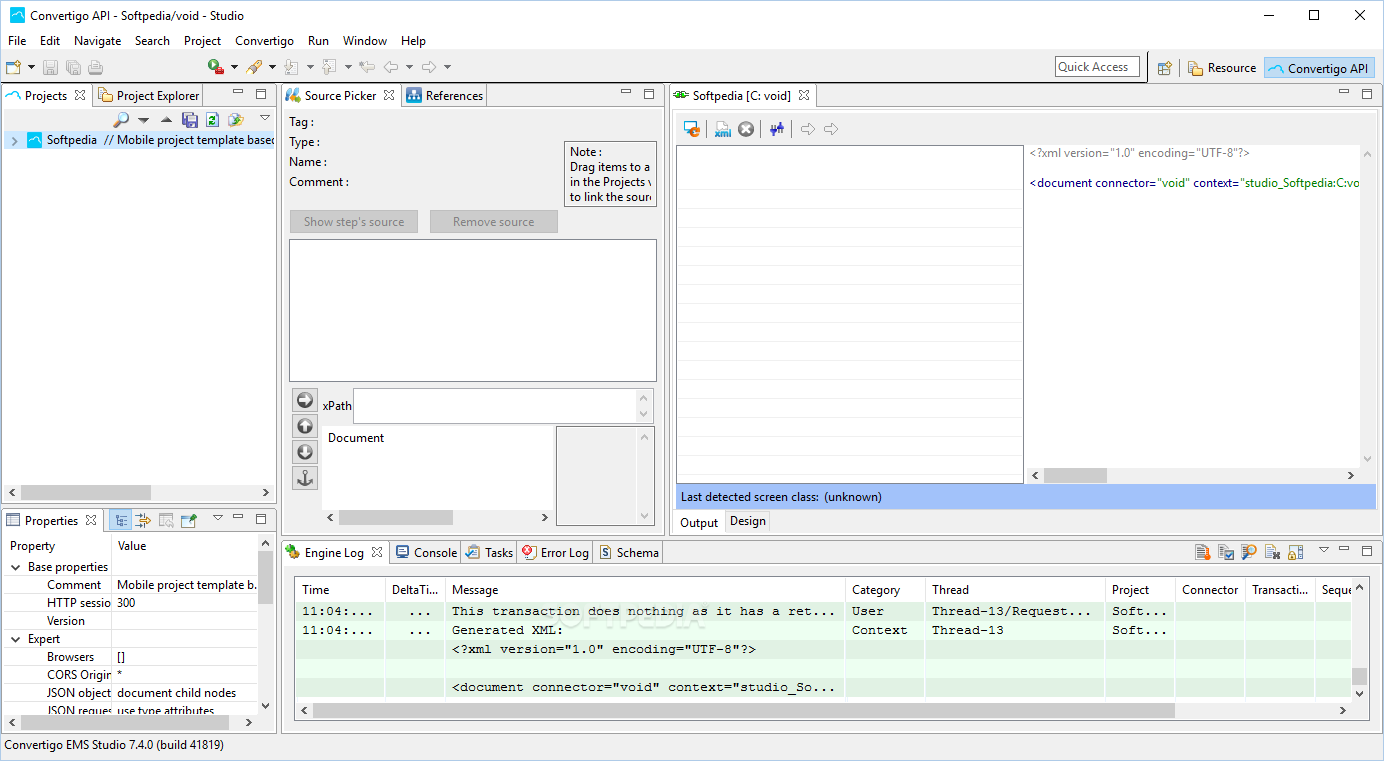The height and width of the screenshot is (761, 1384).
Task: Click the Previous Annotation icon
Action: point(330,67)
